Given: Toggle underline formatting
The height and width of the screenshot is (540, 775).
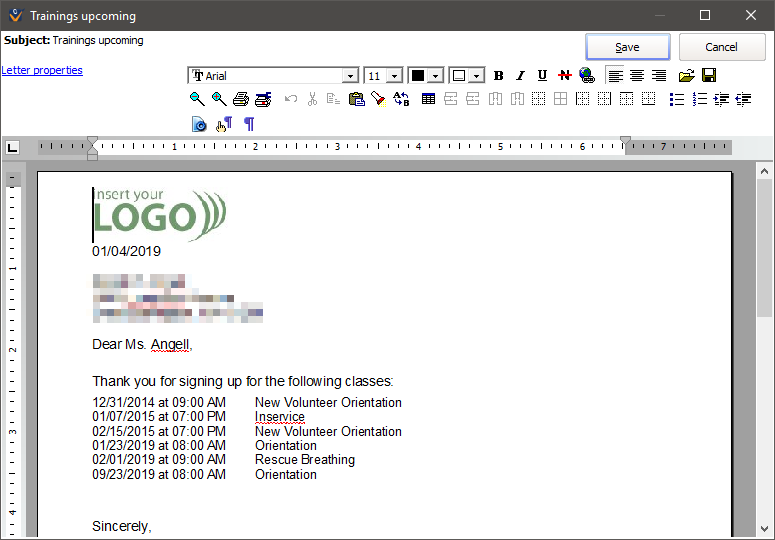Looking at the screenshot, I should (542, 76).
